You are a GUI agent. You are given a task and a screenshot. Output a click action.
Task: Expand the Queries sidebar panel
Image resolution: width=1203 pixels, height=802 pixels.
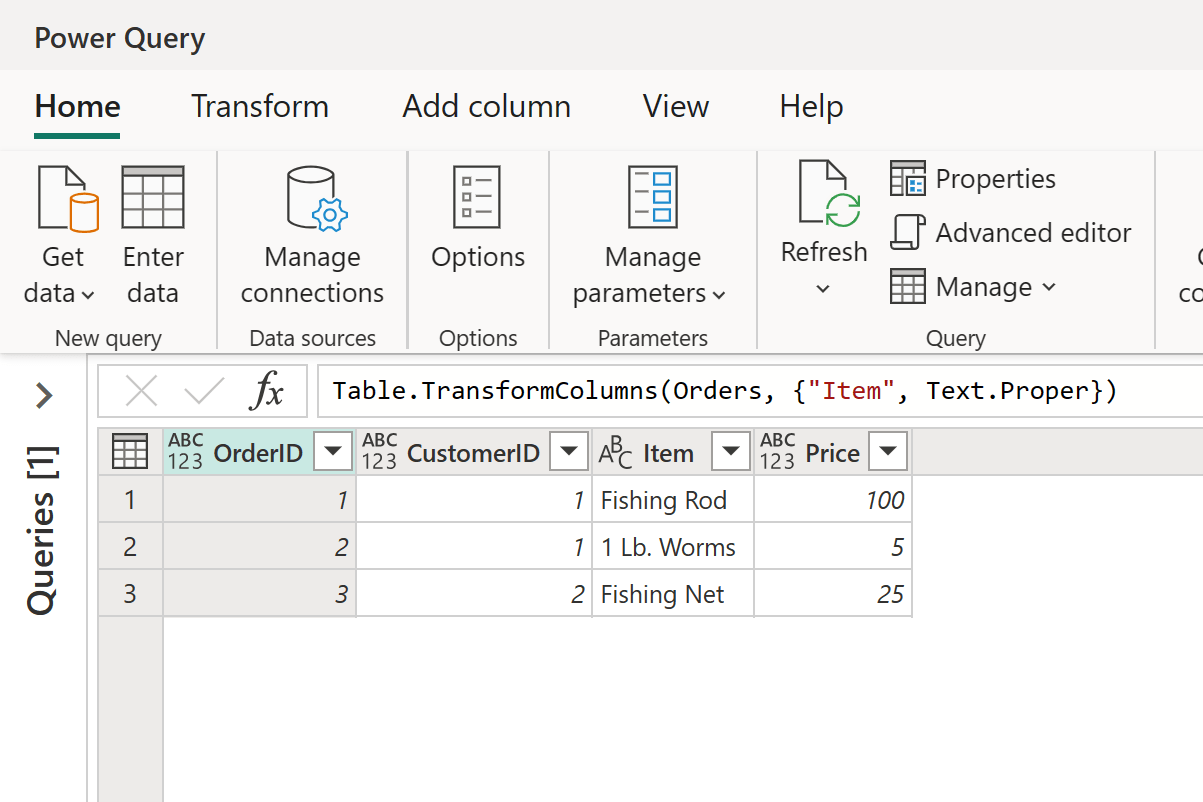pyautogui.click(x=41, y=395)
